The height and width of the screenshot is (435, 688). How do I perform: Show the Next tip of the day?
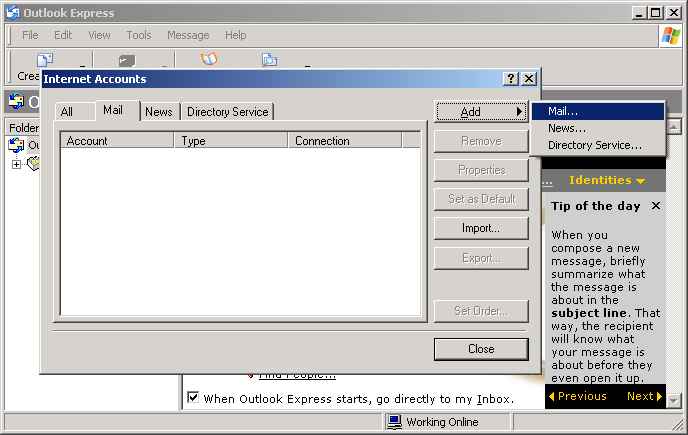pyautogui.click(x=644, y=396)
